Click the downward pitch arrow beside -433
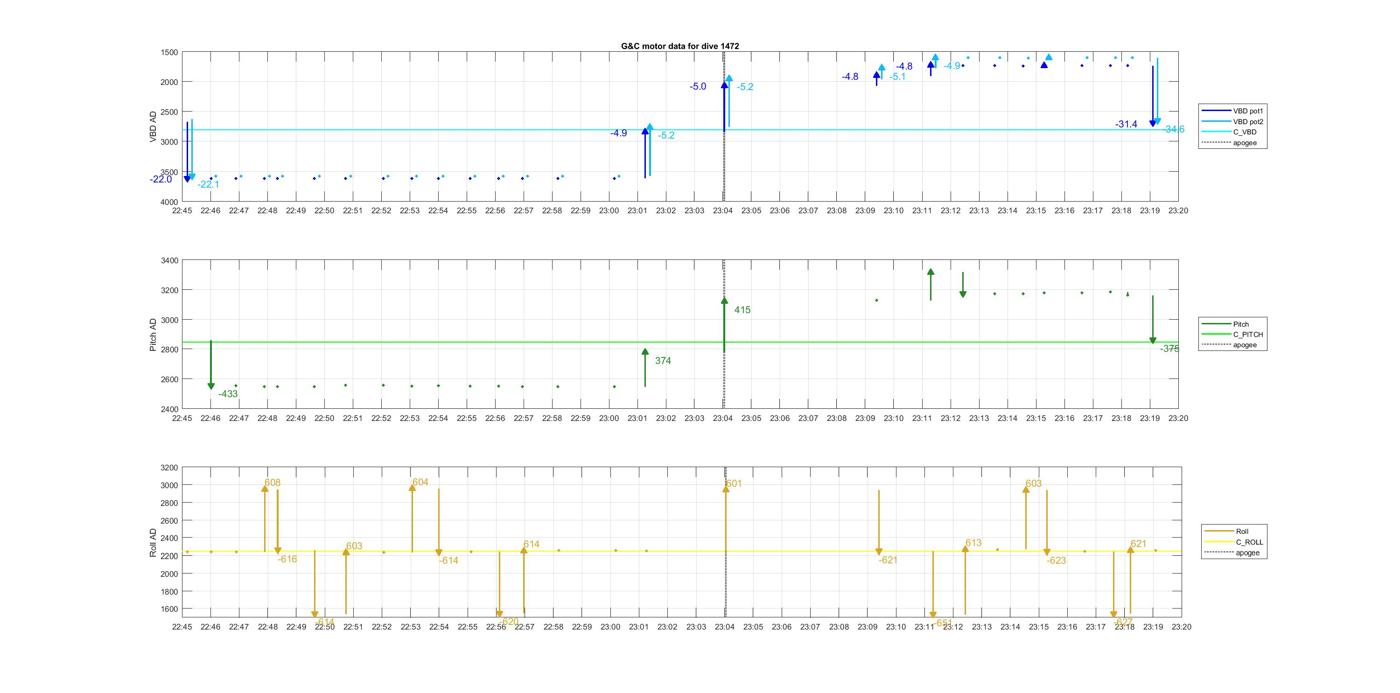The height and width of the screenshot is (693, 1400). coord(211,365)
